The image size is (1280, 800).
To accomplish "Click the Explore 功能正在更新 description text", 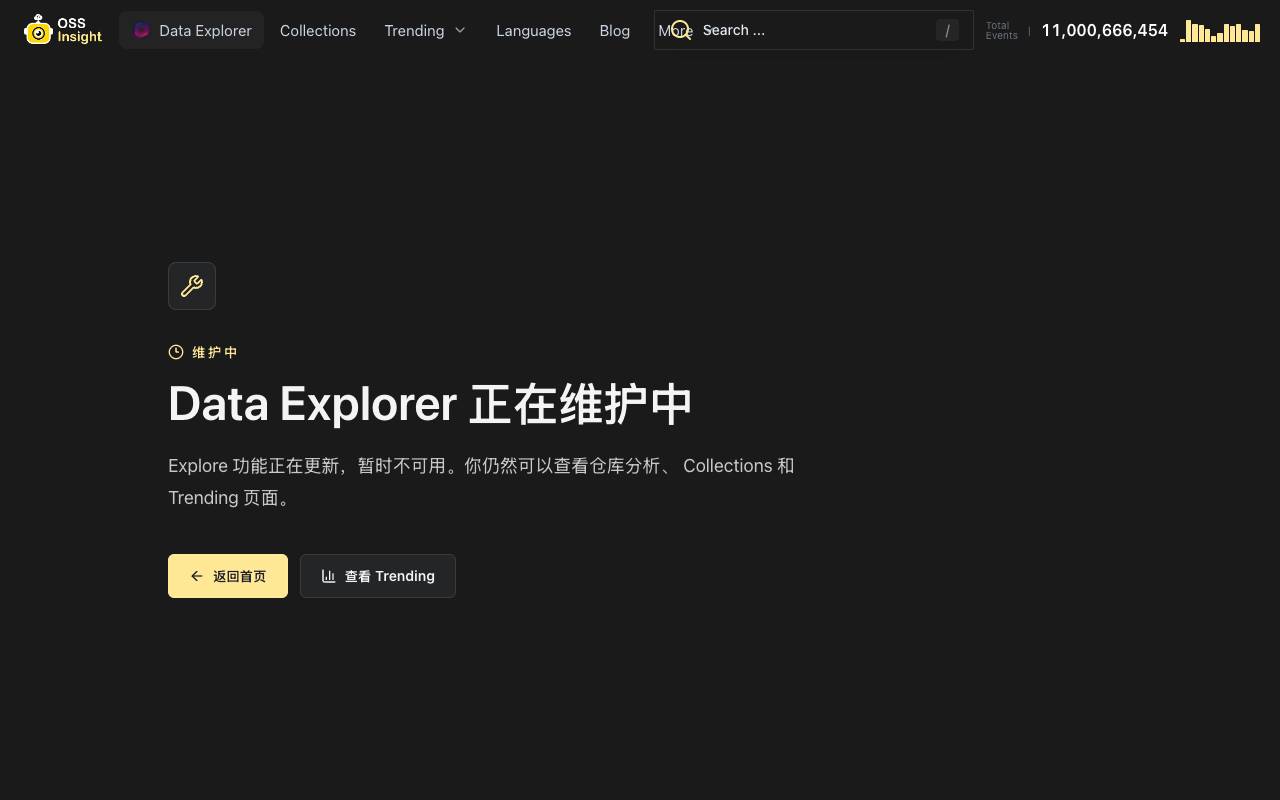I will tap(481, 482).
